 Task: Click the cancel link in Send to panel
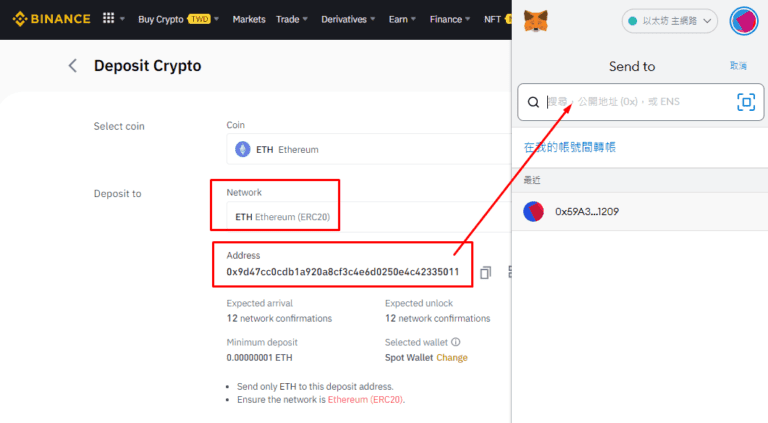[738, 66]
